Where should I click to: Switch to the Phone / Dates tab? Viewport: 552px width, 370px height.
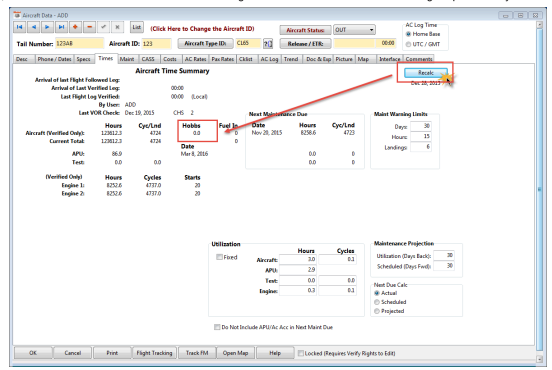54,59
